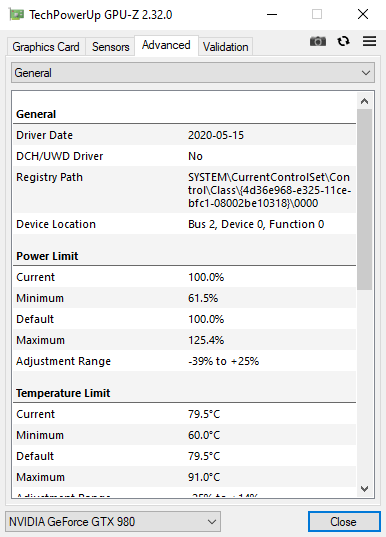Take a screenshot with the camera icon

[x=317, y=41]
